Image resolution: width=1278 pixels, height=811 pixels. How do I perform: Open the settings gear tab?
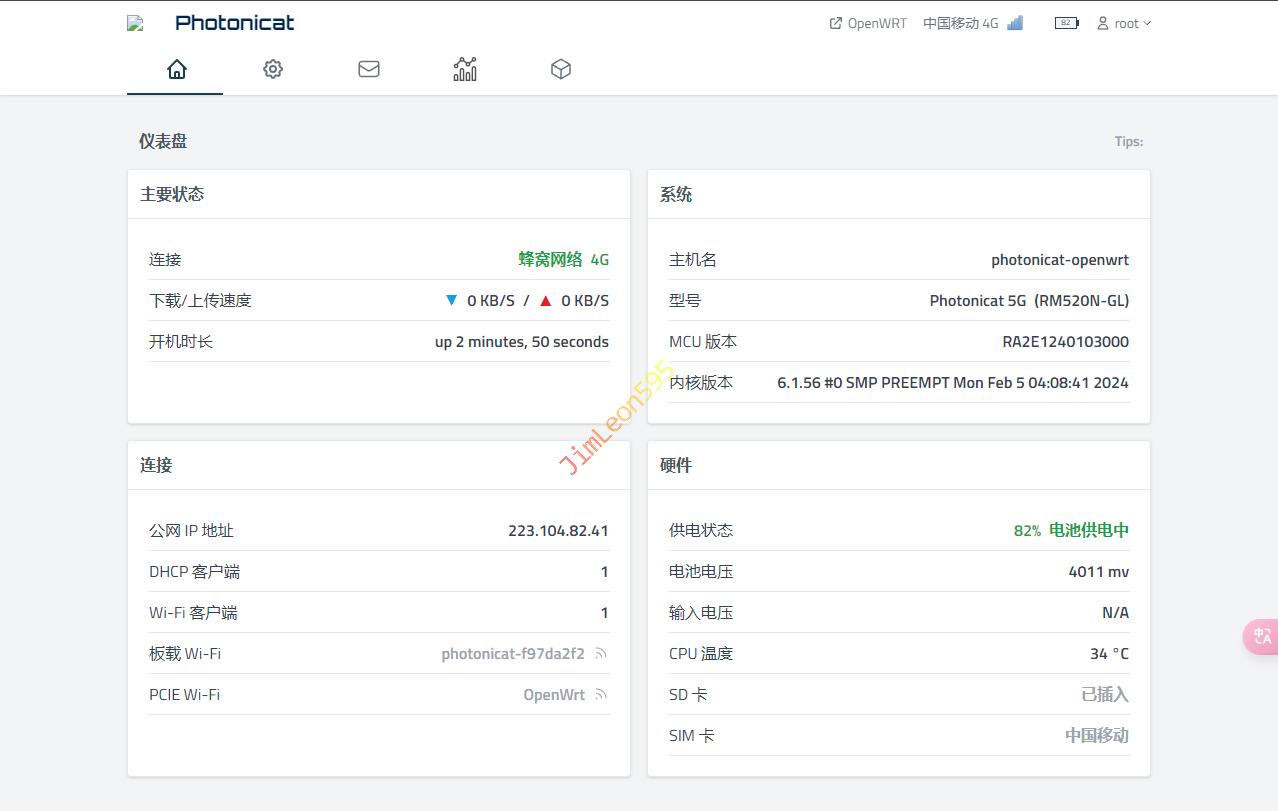(272, 69)
